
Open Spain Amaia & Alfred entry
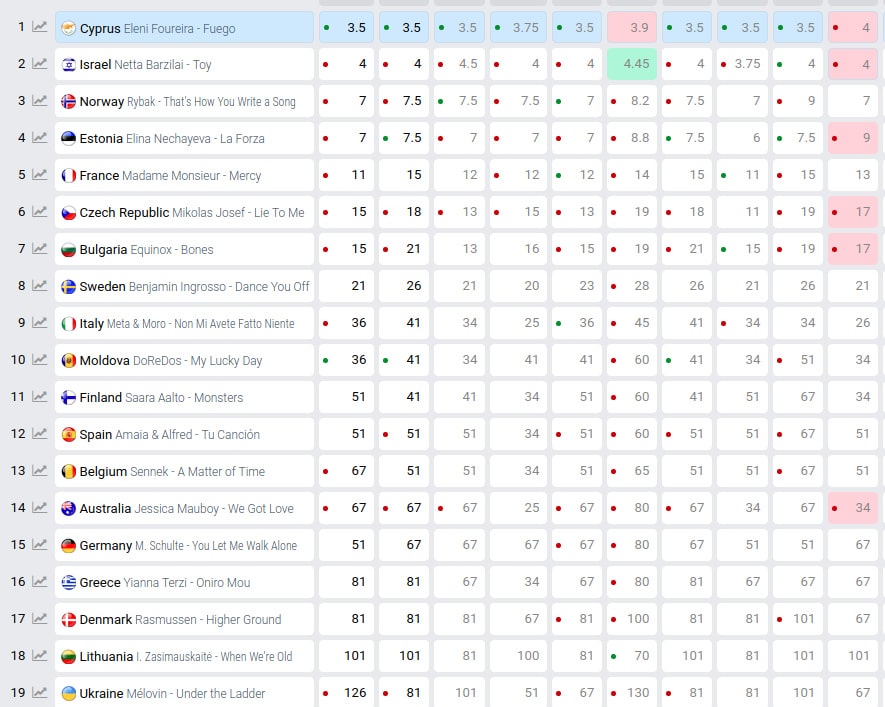pos(184,434)
